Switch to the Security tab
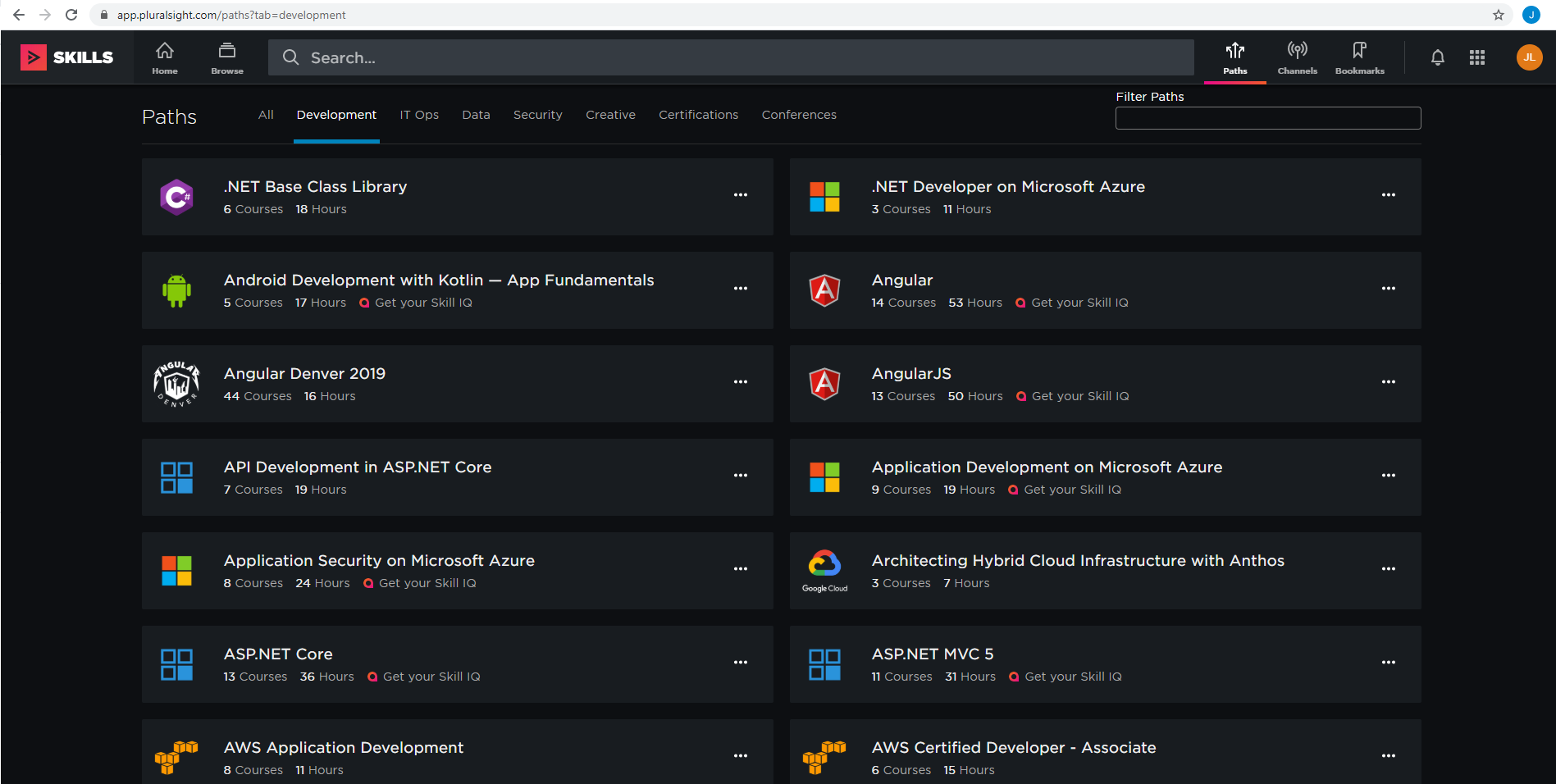Image resolution: width=1556 pixels, height=784 pixels. tap(538, 115)
